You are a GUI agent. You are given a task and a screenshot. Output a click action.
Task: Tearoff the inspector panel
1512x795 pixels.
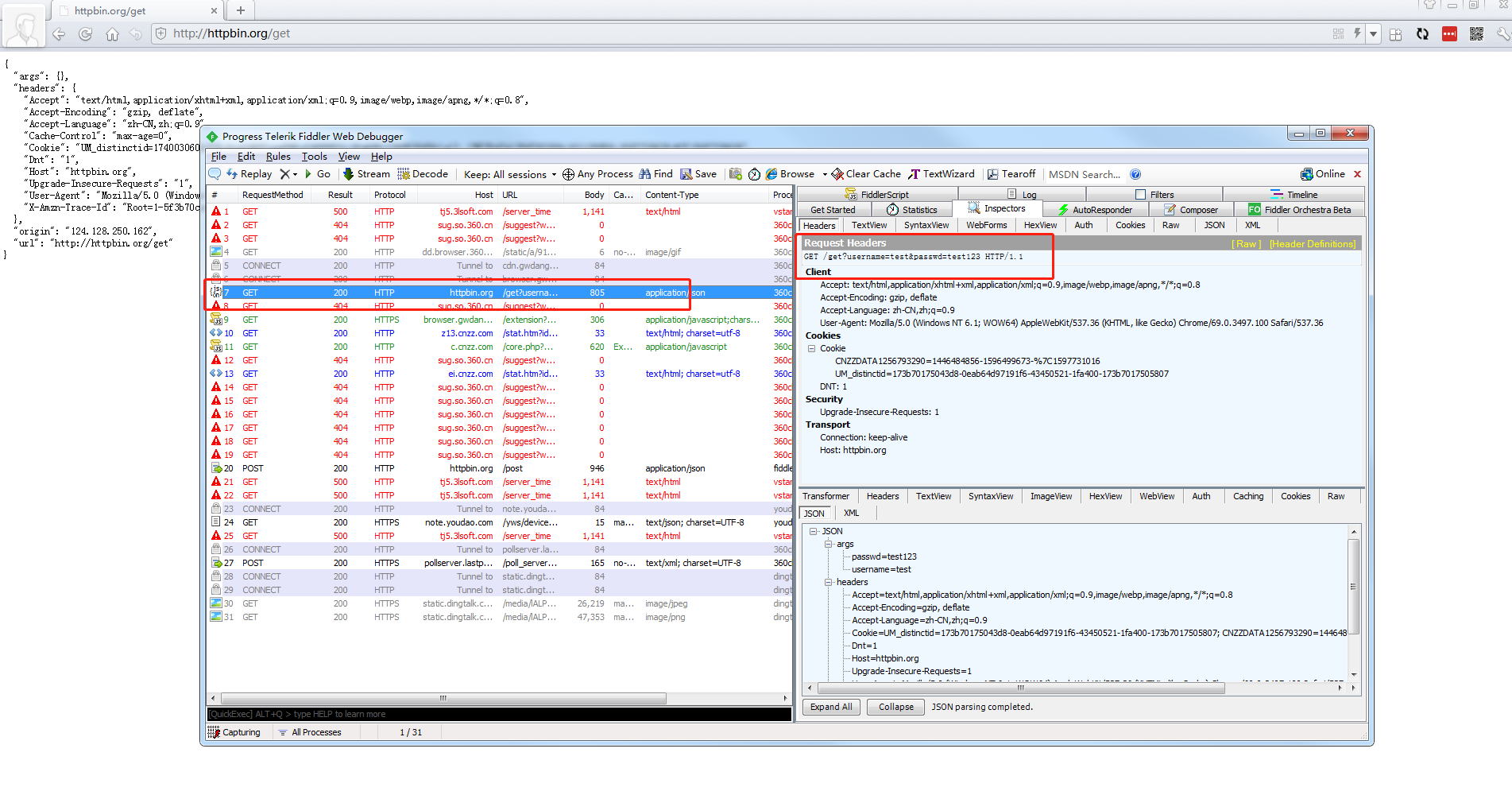tap(1011, 174)
